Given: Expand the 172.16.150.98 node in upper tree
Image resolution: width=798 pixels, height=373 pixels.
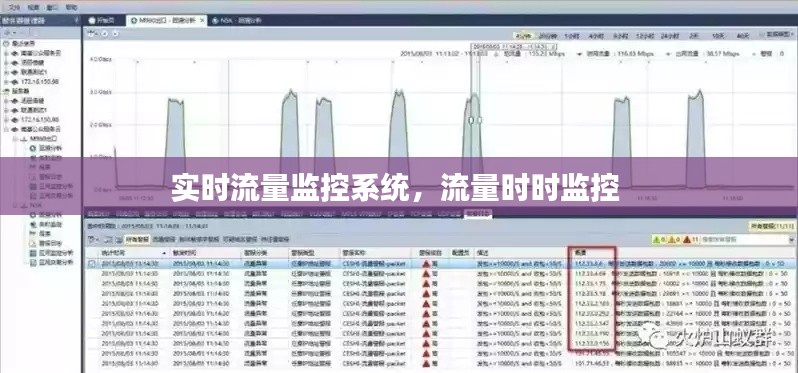Looking at the screenshot, I should coord(7,81).
